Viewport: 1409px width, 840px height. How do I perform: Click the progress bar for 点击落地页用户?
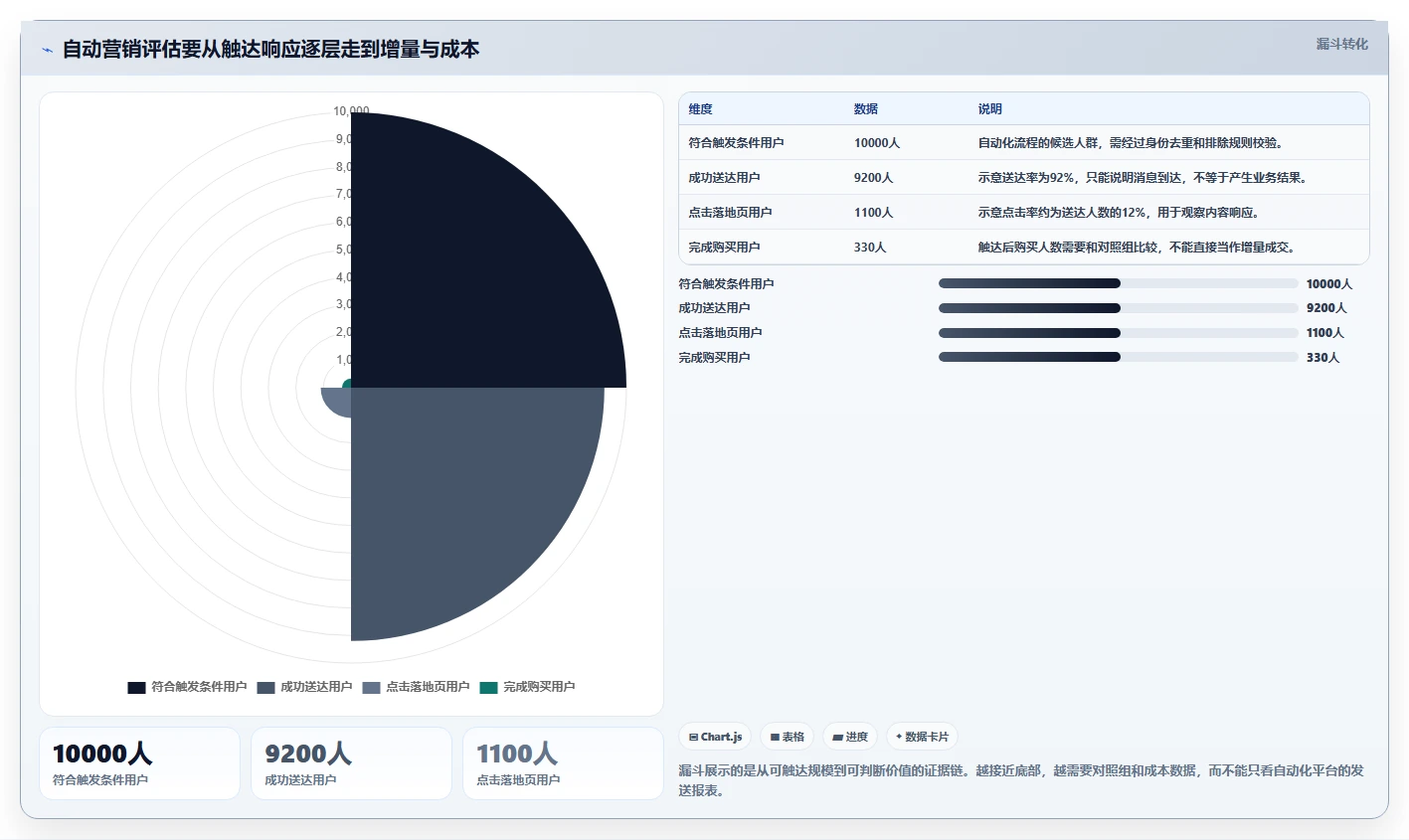point(1119,333)
